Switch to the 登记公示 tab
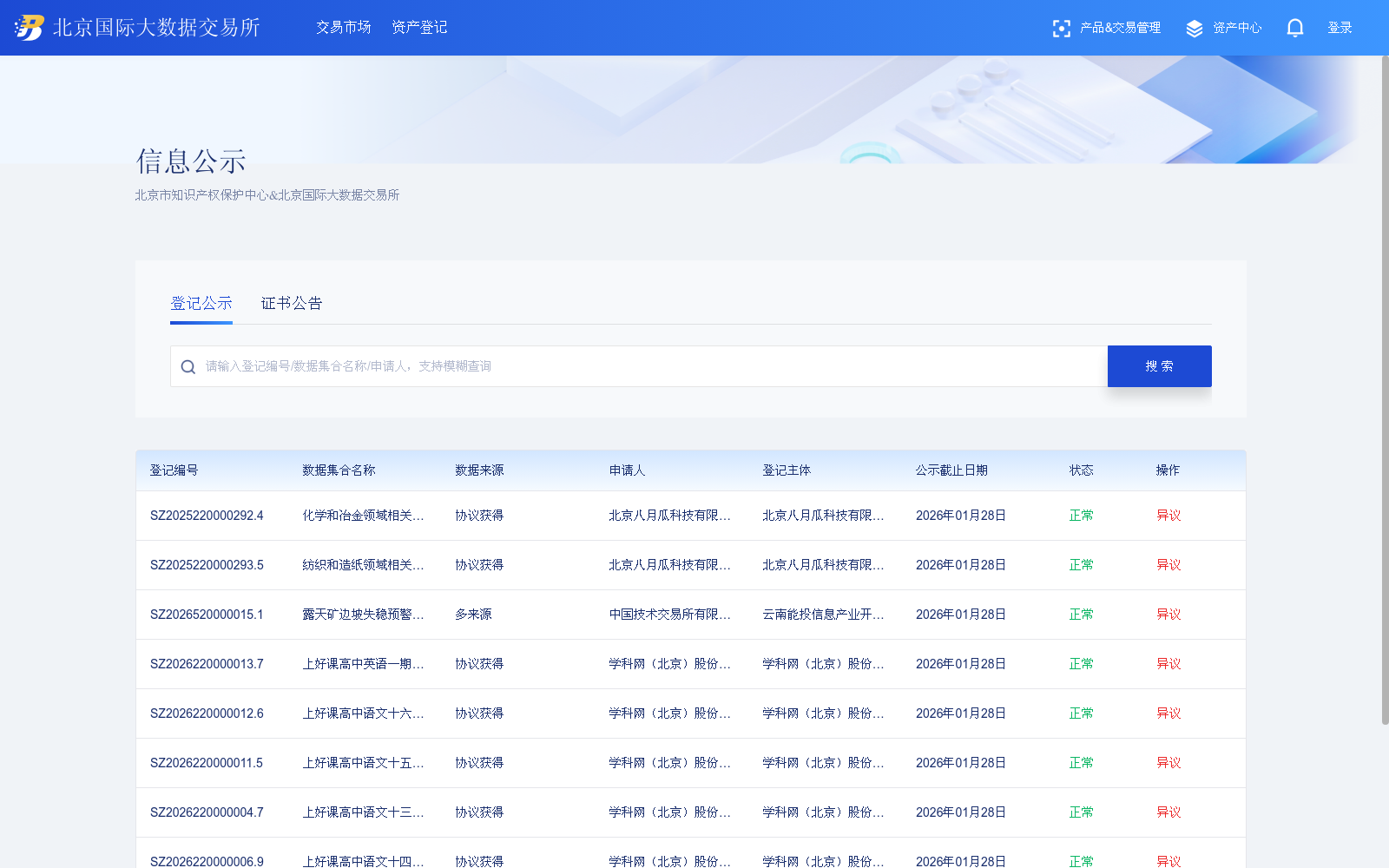Screen dimensions: 1389x868 click(201, 304)
